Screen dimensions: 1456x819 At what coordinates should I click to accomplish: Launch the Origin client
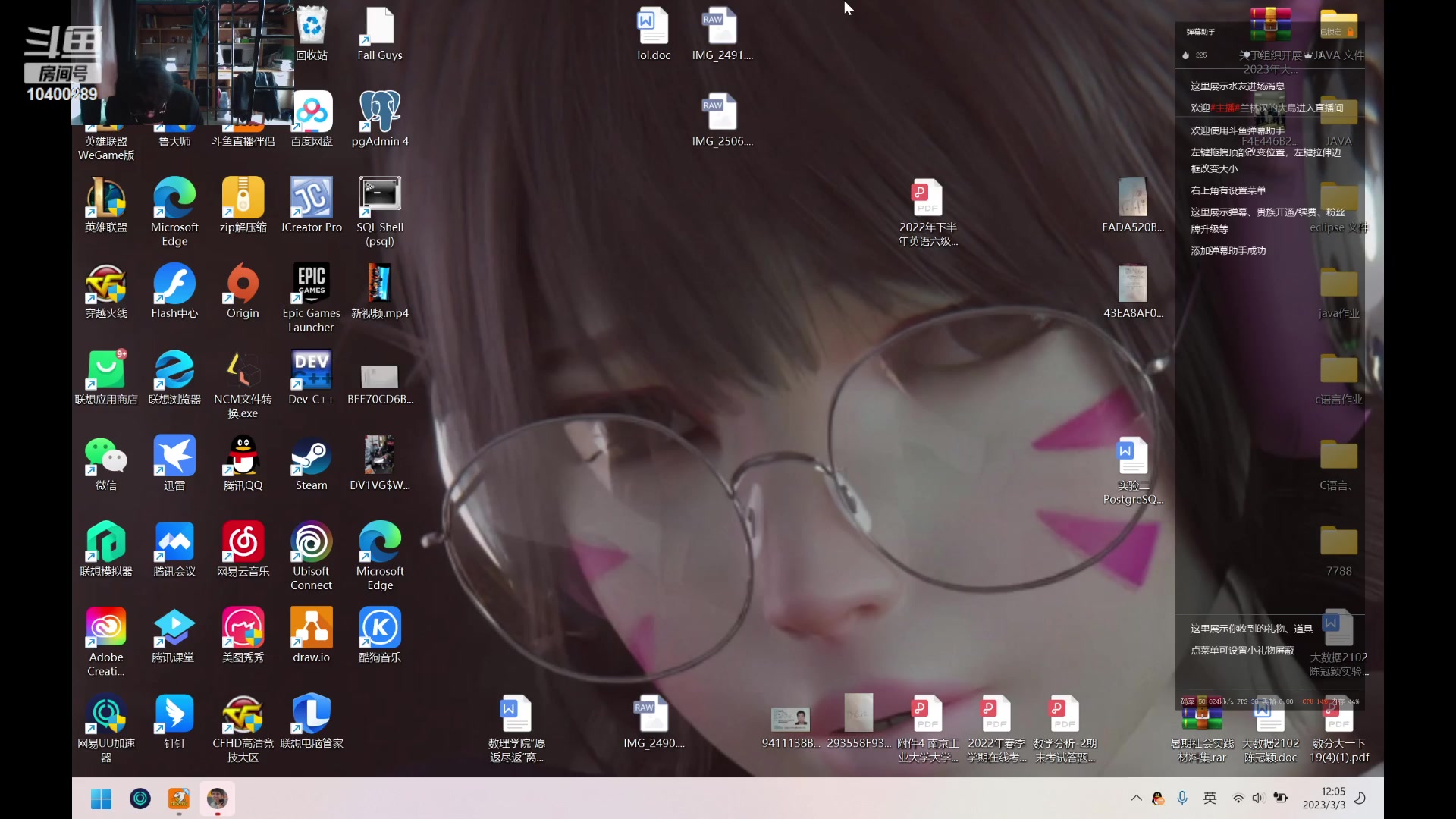click(x=243, y=291)
